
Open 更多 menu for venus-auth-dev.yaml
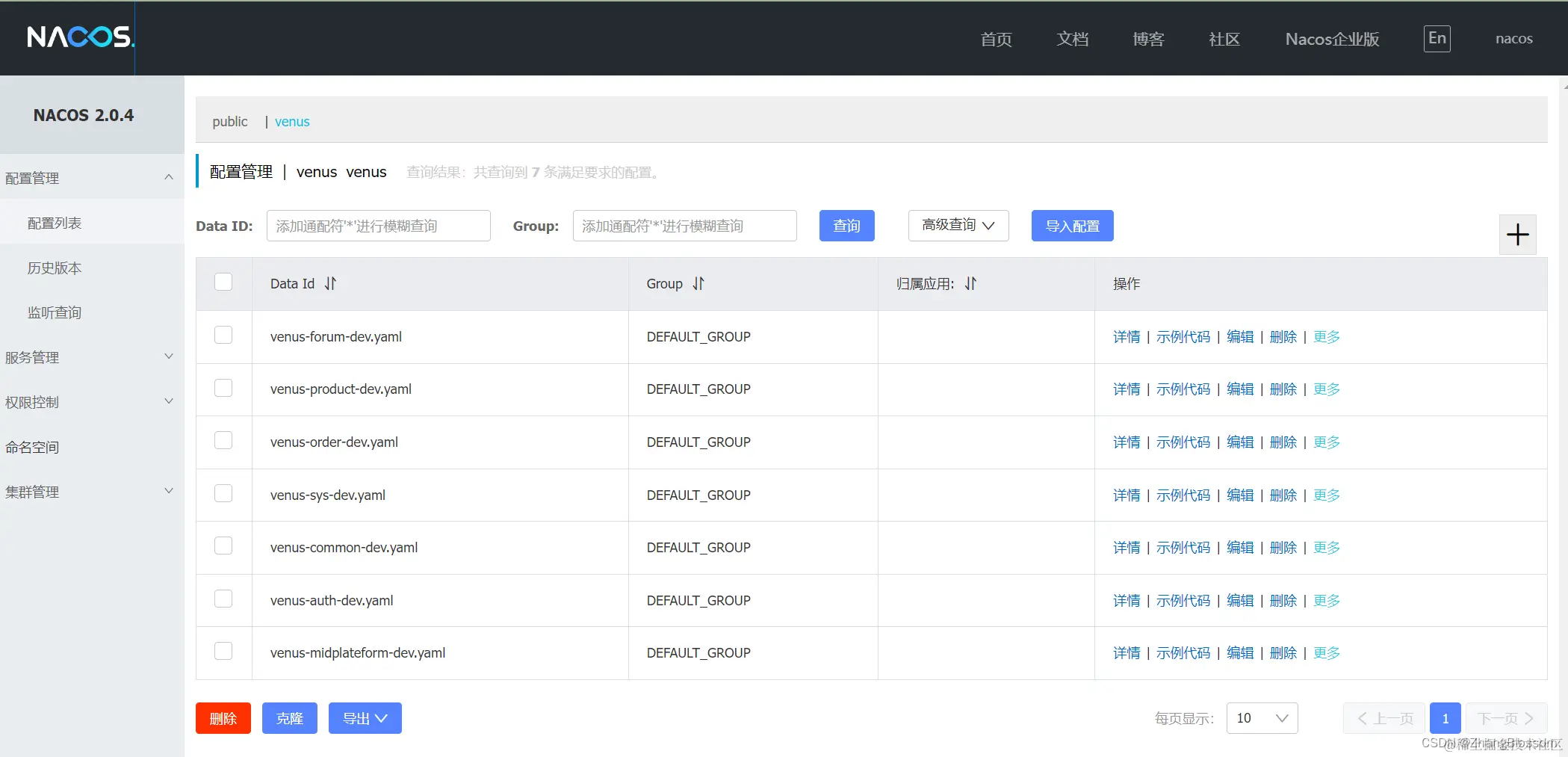[x=1327, y=601]
